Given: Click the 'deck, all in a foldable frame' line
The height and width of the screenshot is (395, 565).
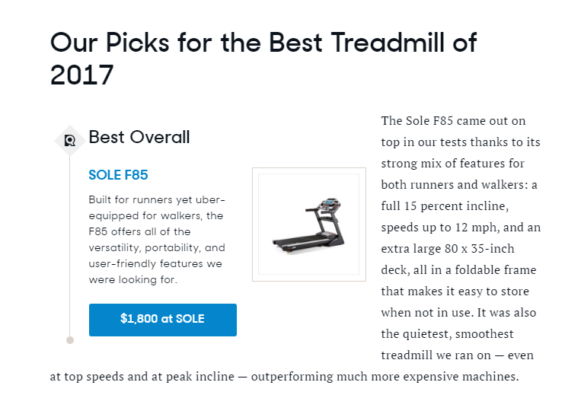Looking at the screenshot, I should click(459, 270).
